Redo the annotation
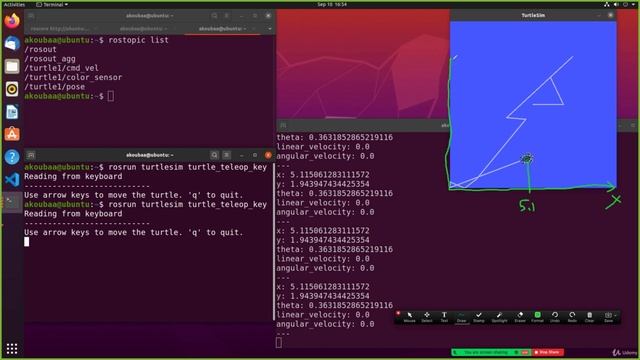 pyautogui.click(x=572, y=317)
